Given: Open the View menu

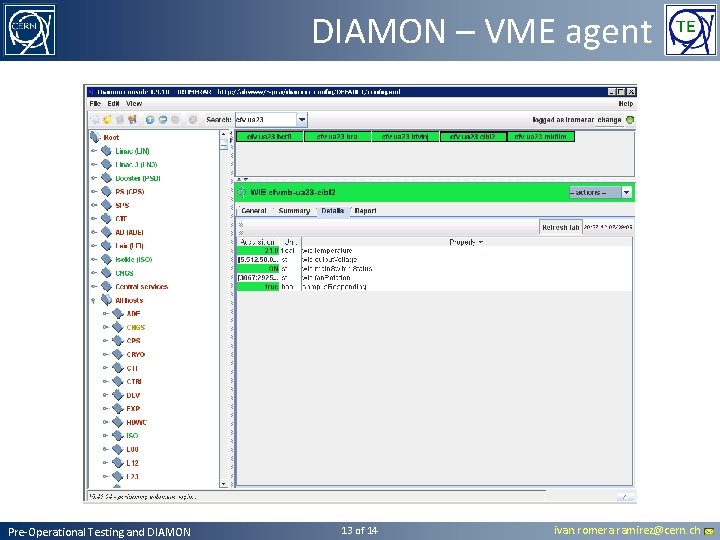Looking at the screenshot, I should coord(134,104).
